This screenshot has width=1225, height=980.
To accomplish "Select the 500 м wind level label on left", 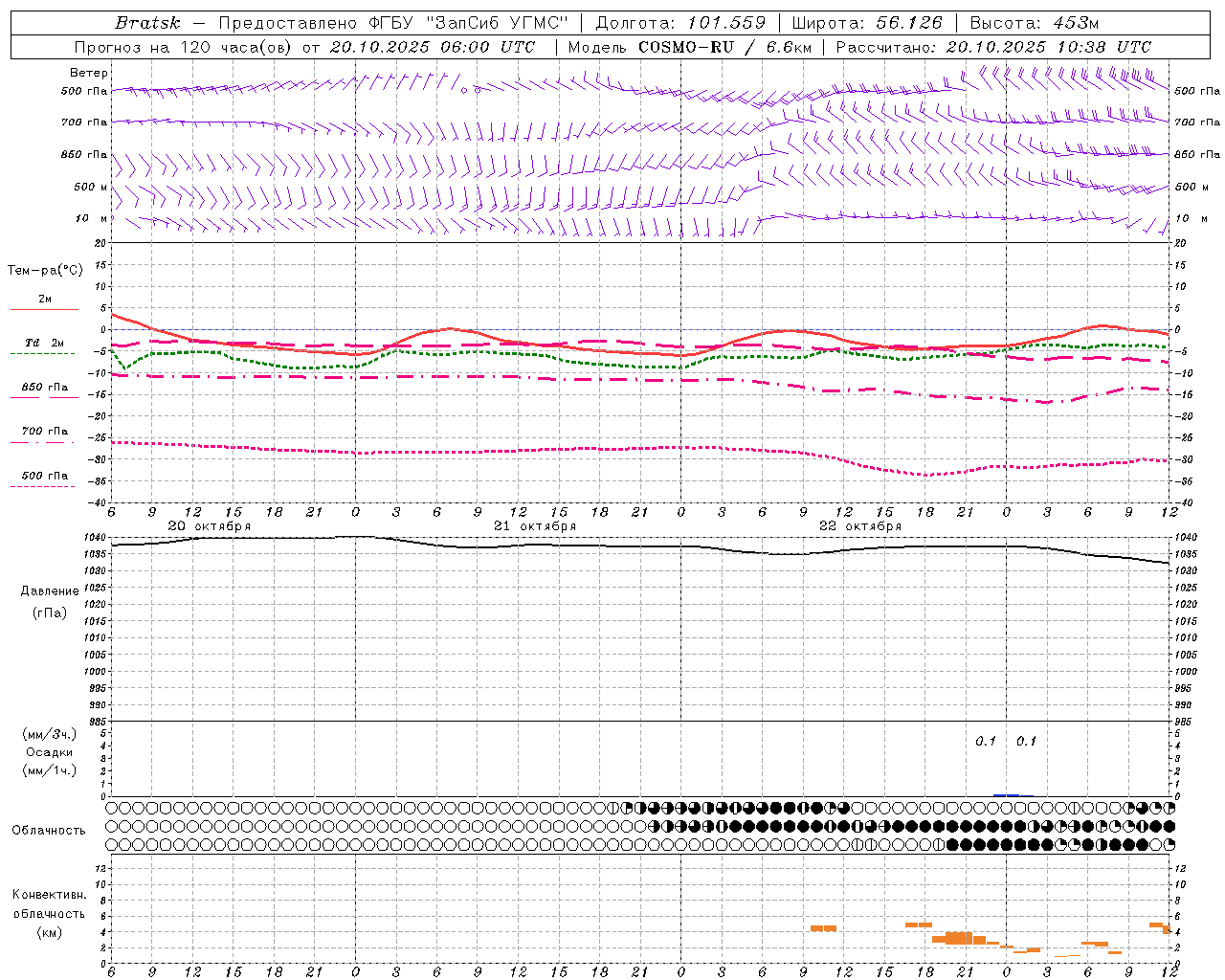I will (91, 187).
